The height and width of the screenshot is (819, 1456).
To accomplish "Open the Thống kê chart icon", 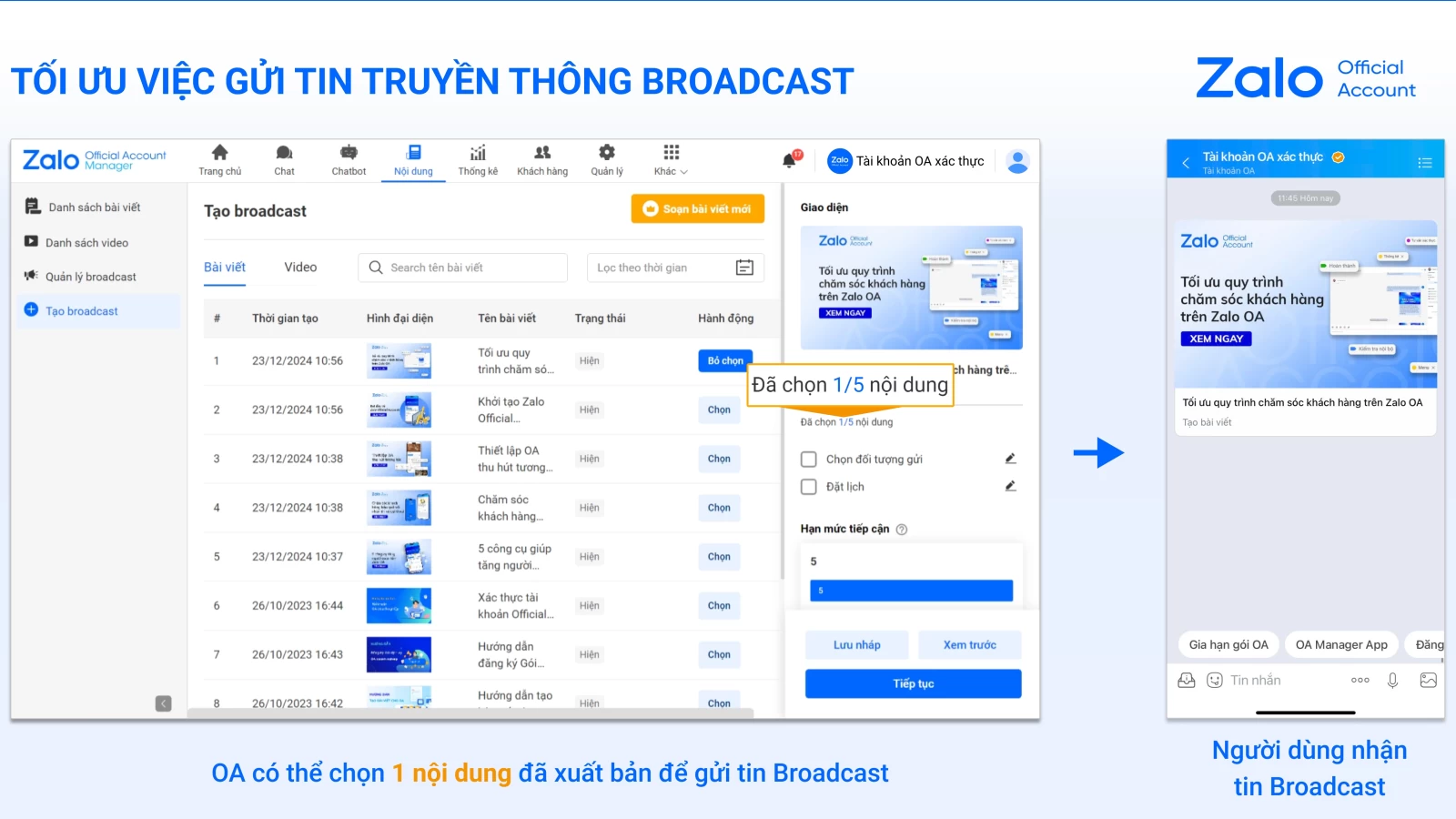I will (x=478, y=153).
